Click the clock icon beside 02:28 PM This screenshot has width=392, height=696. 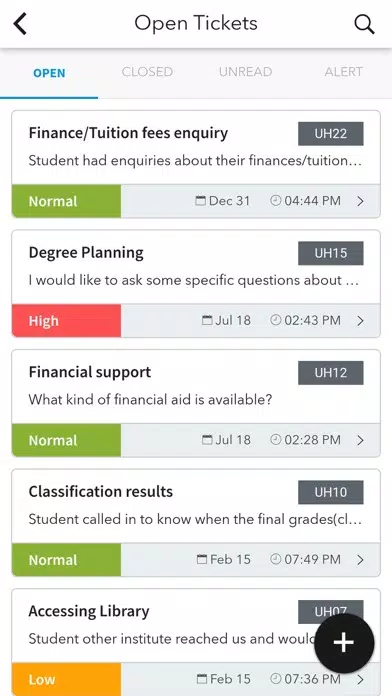(276, 440)
